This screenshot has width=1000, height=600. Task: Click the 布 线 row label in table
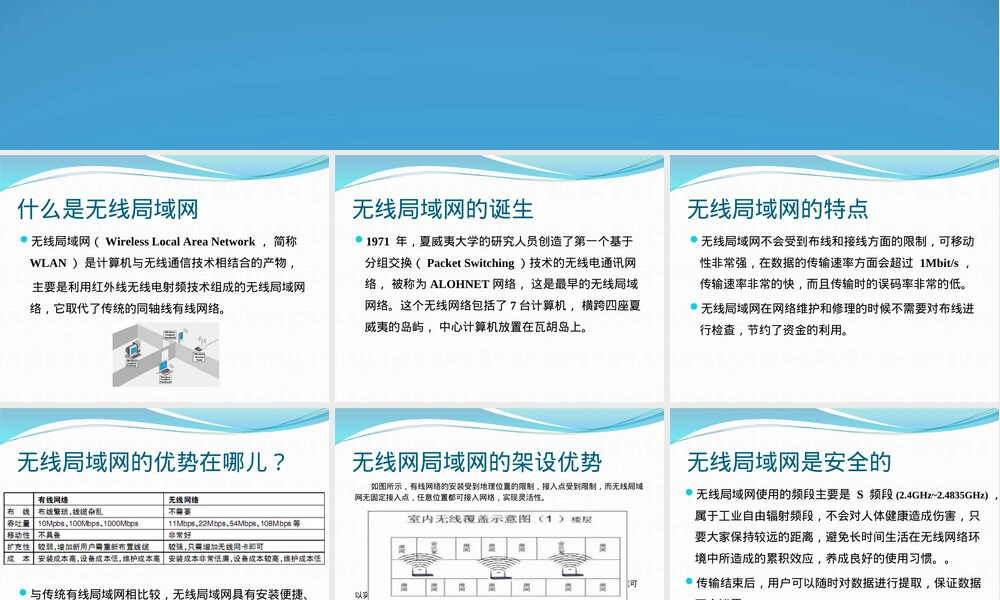coord(18,511)
